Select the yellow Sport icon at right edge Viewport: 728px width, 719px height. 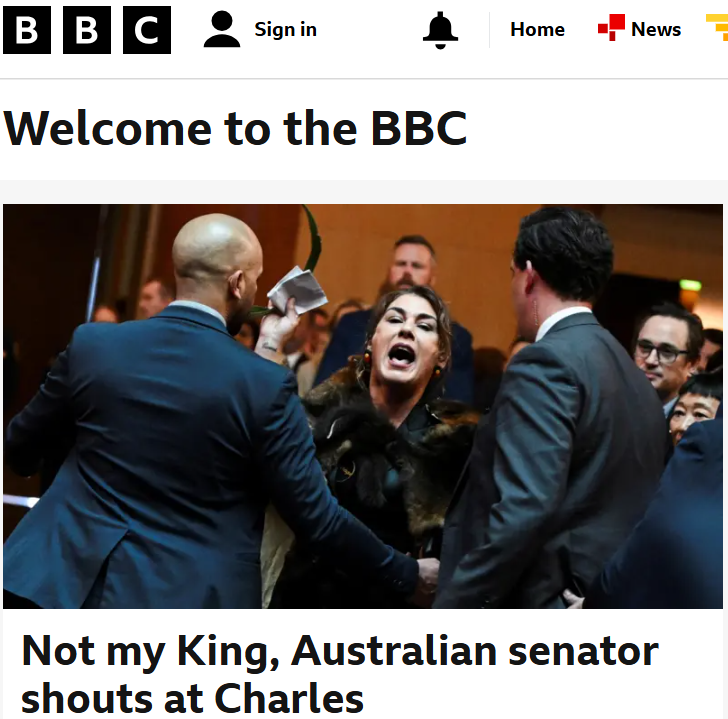click(x=717, y=27)
